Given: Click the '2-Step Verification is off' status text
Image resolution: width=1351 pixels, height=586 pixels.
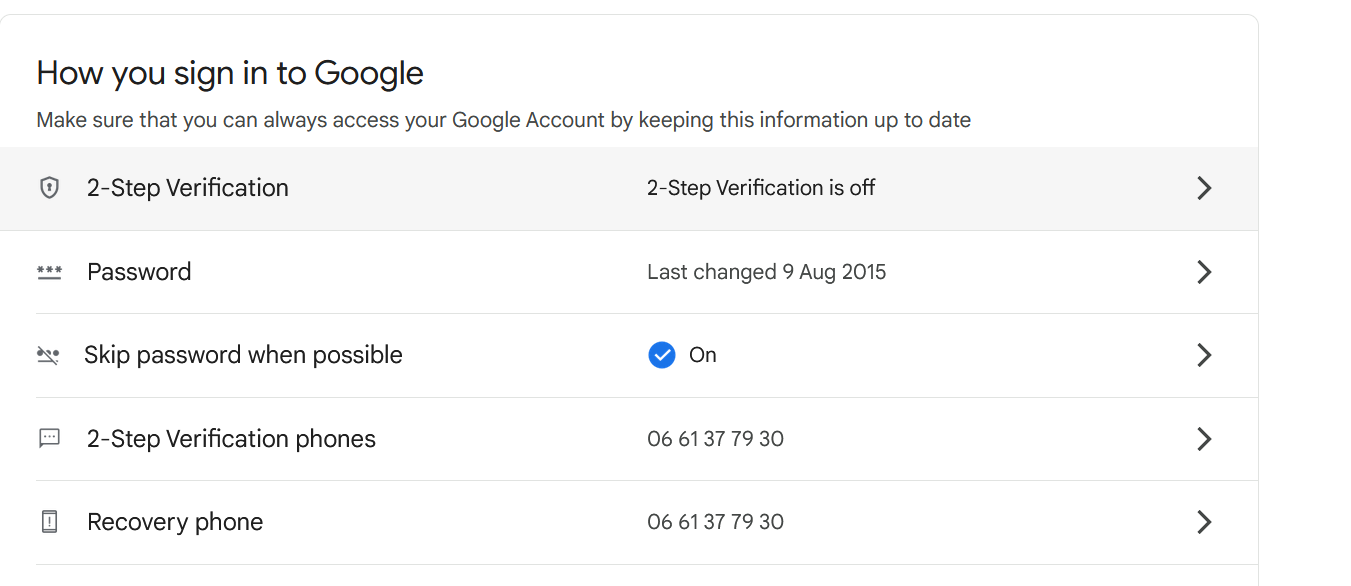Looking at the screenshot, I should pos(761,188).
